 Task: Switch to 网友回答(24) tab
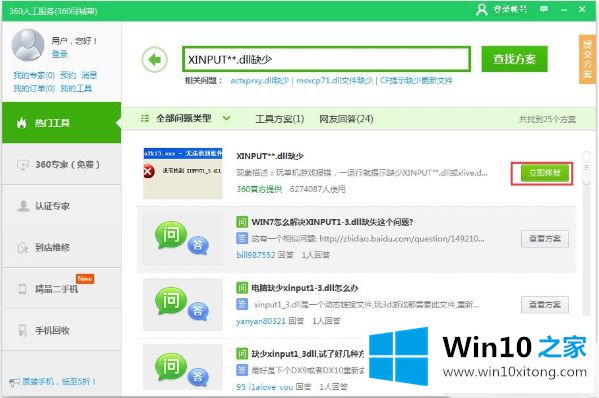pyautogui.click(x=346, y=119)
